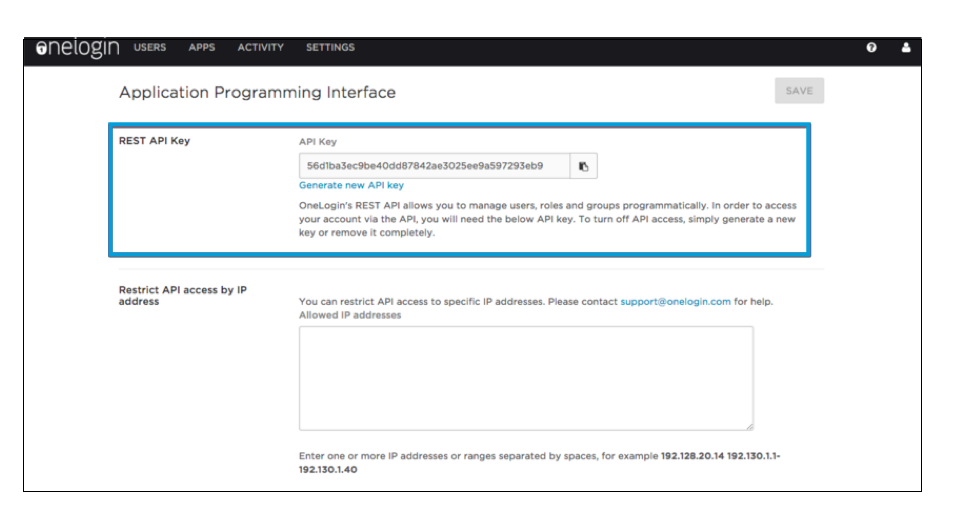
Task: Click the REST API Key section label
Action: [155, 141]
